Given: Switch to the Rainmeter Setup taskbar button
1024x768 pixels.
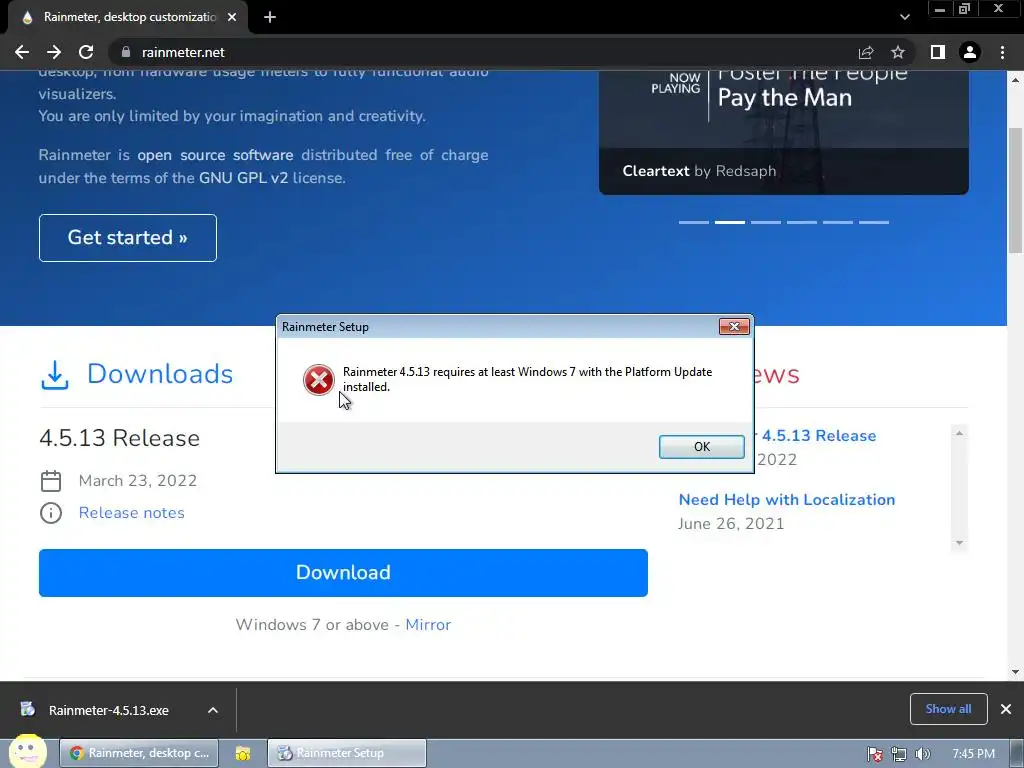Looking at the screenshot, I should pos(347,753).
